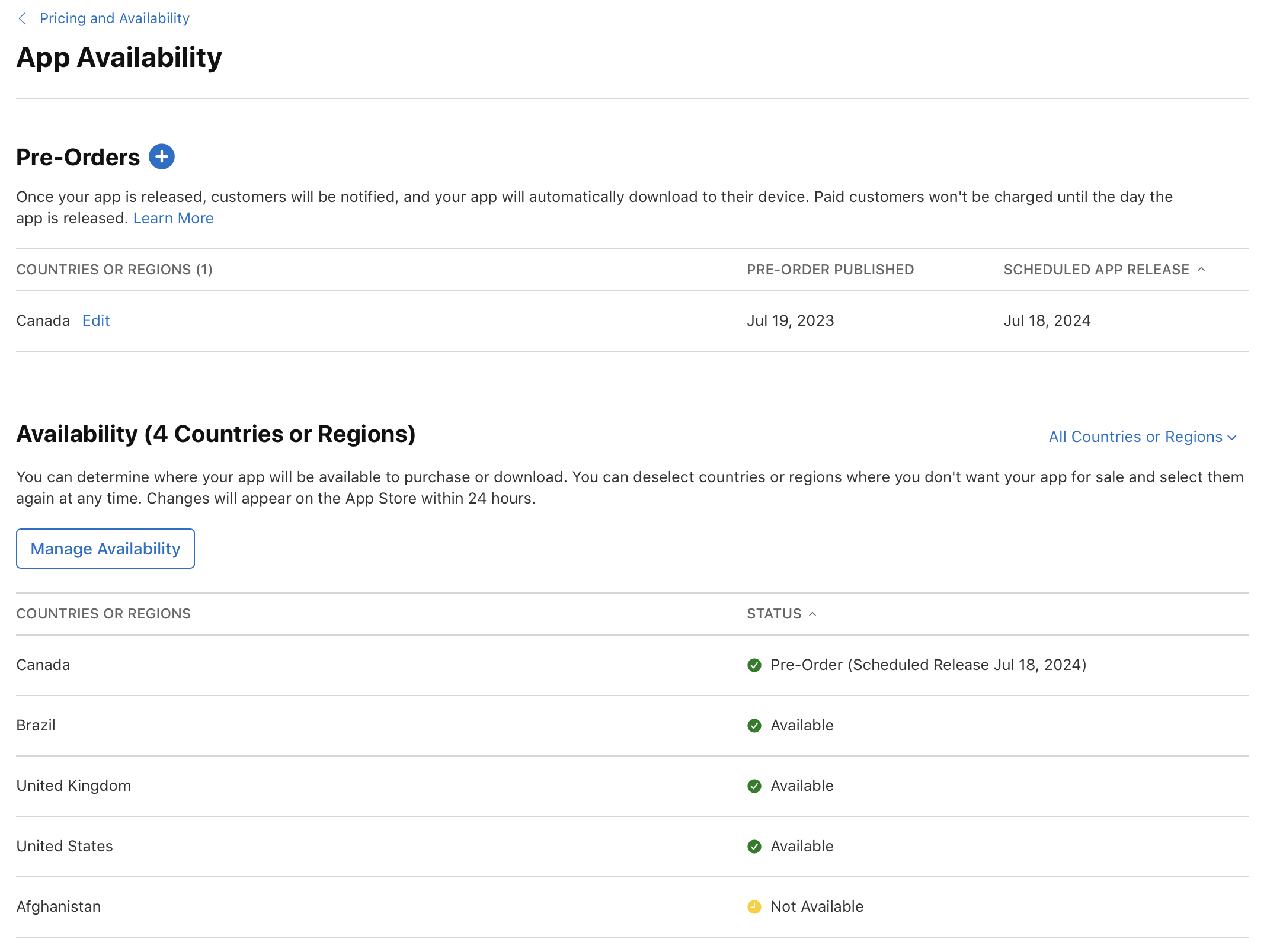Expand the chevron beside All Countries or Regions
Image resolution: width=1267 pixels, height=952 pixels.
pos(1232,438)
